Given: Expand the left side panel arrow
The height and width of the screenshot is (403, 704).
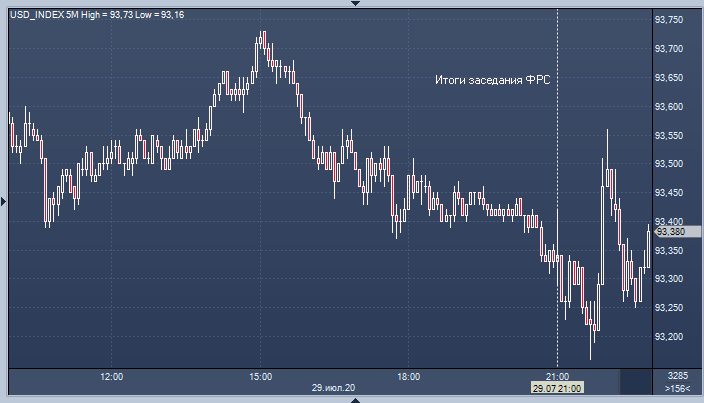Looking at the screenshot, I should 4,201.
